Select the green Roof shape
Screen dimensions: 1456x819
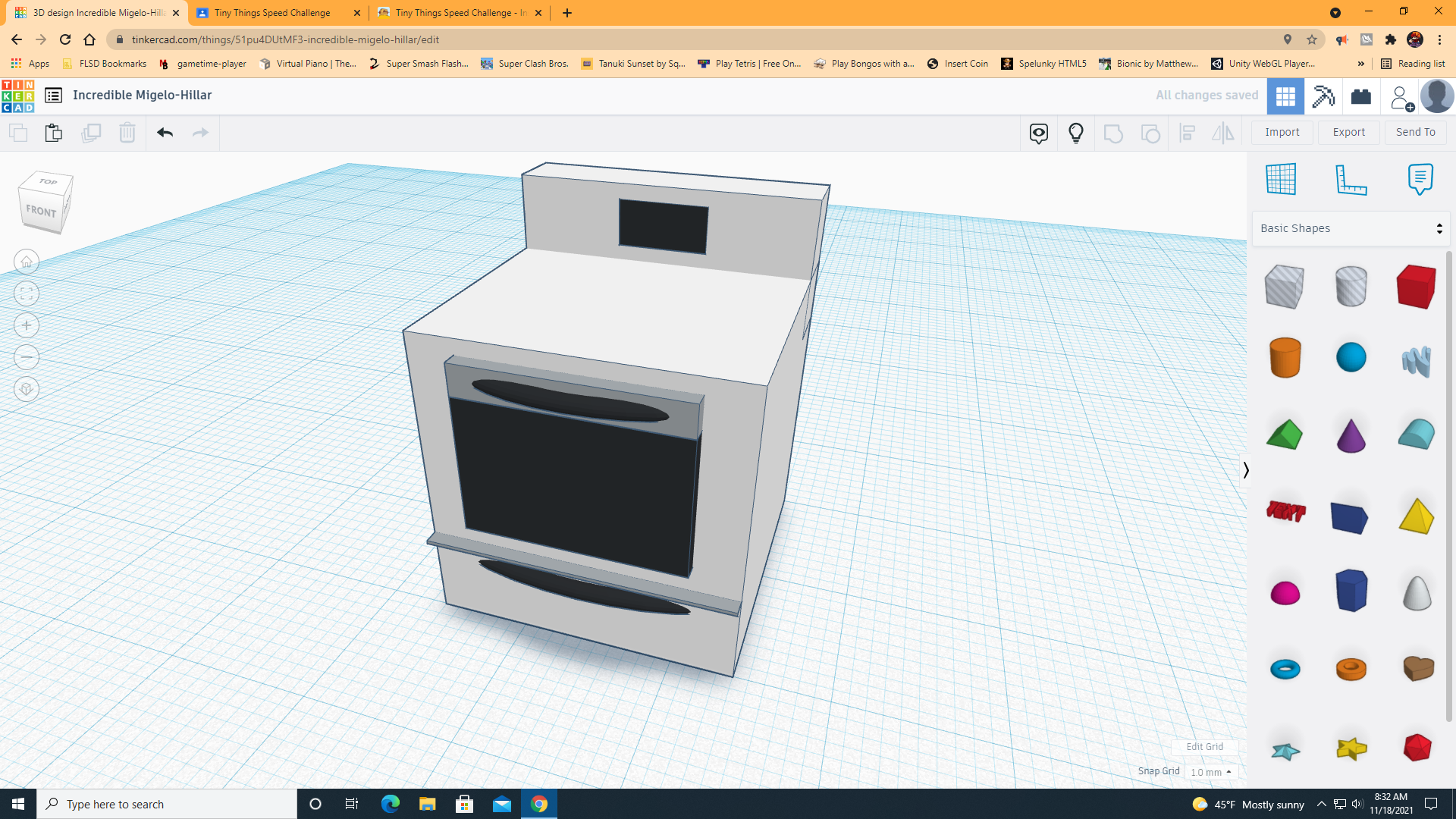[1284, 435]
